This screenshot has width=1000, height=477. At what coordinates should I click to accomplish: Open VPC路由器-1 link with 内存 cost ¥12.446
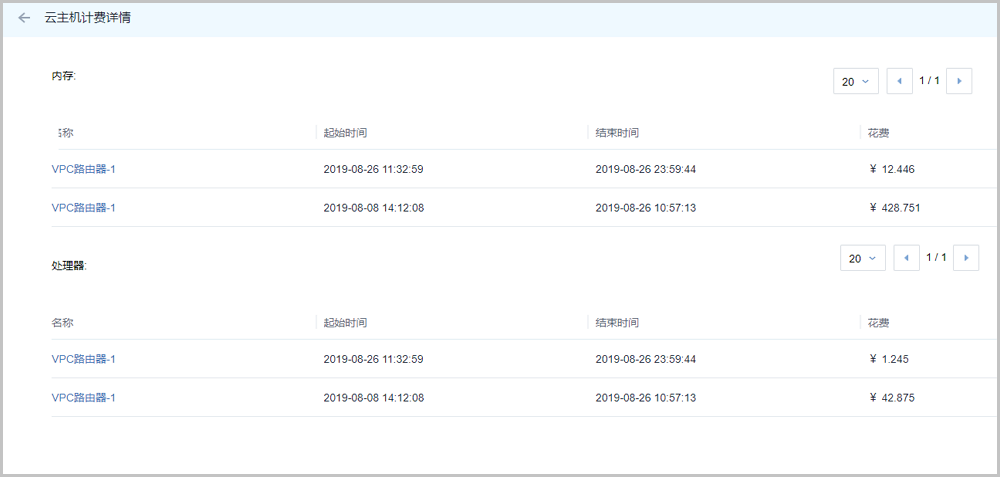click(84, 169)
